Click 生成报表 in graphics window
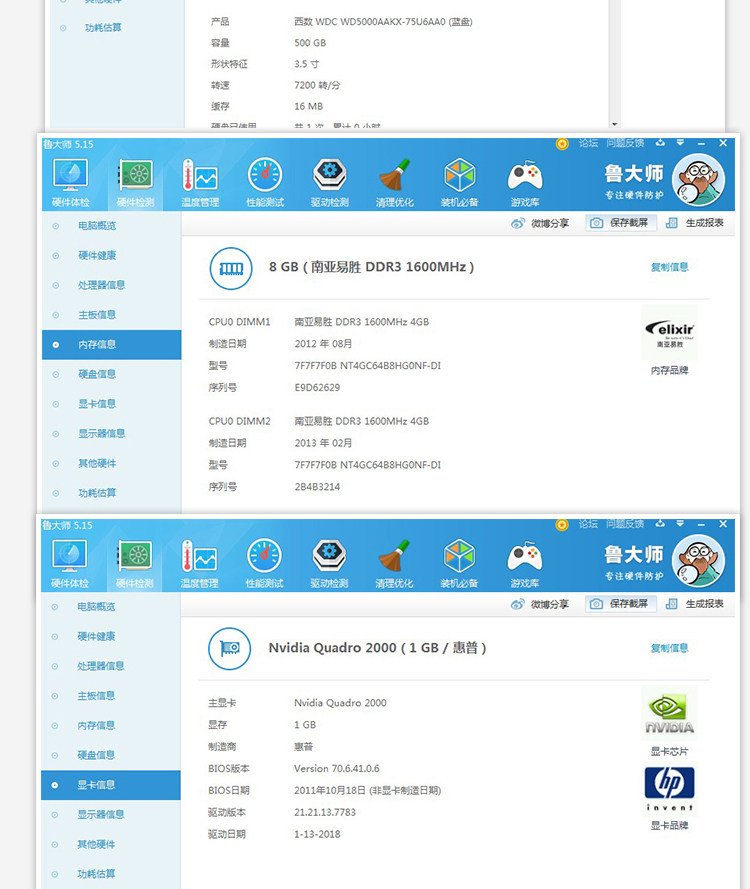The width and height of the screenshot is (750, 889). [695, 604]
